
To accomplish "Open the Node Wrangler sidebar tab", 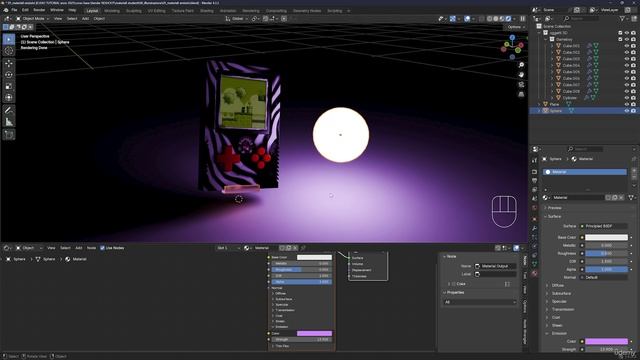I will pos(525,331).
